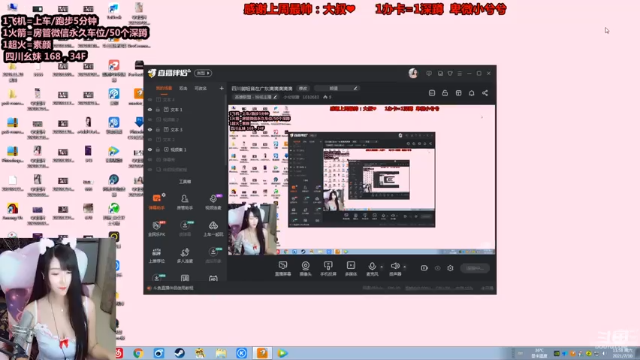640x360 pixels.
Task: Show the hidden 文本 4 layer
Action: pos(150,100)
